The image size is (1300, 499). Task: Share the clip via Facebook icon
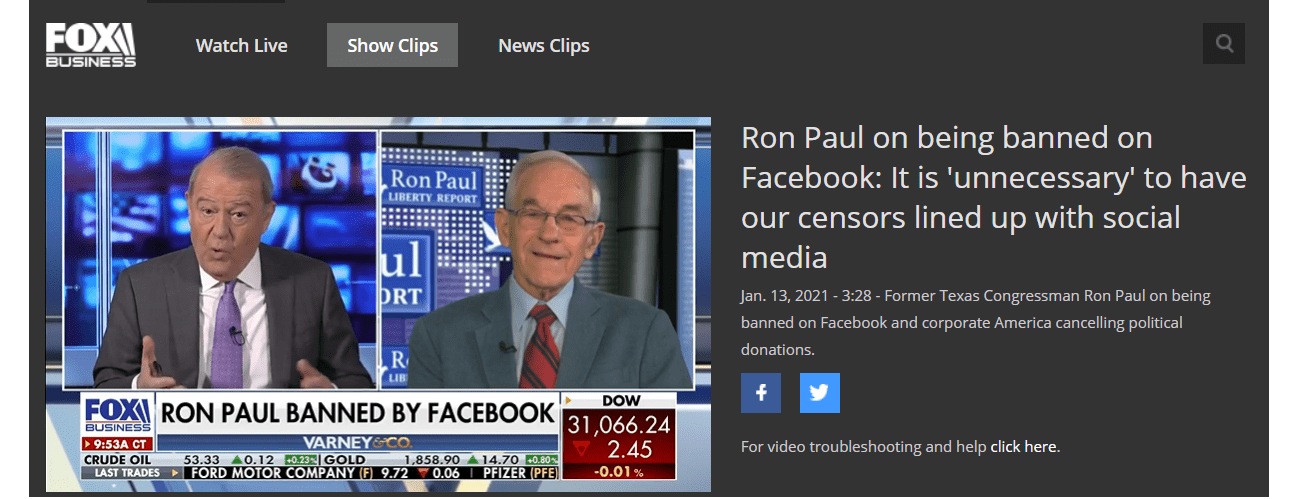coord(761,393)
